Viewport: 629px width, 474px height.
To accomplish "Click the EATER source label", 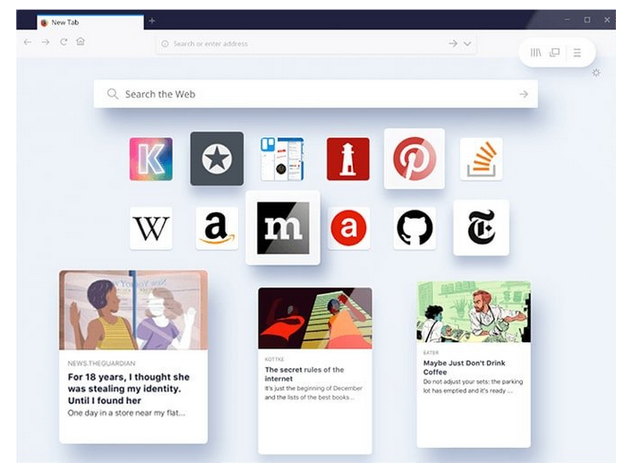I will (431, 353).
